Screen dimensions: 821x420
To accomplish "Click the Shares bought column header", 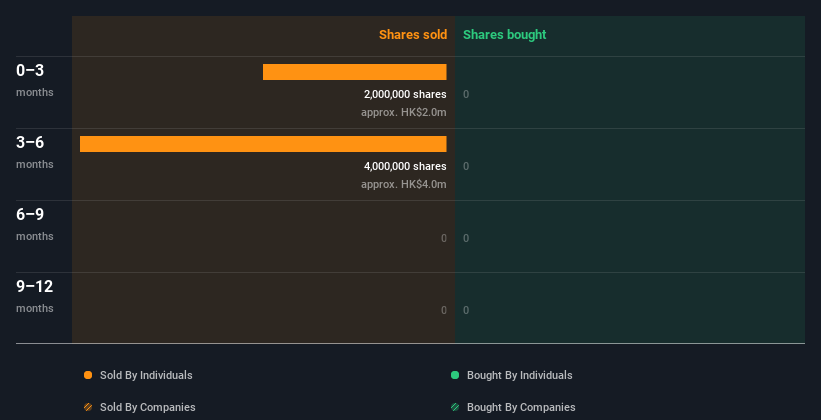I will 505,35.
